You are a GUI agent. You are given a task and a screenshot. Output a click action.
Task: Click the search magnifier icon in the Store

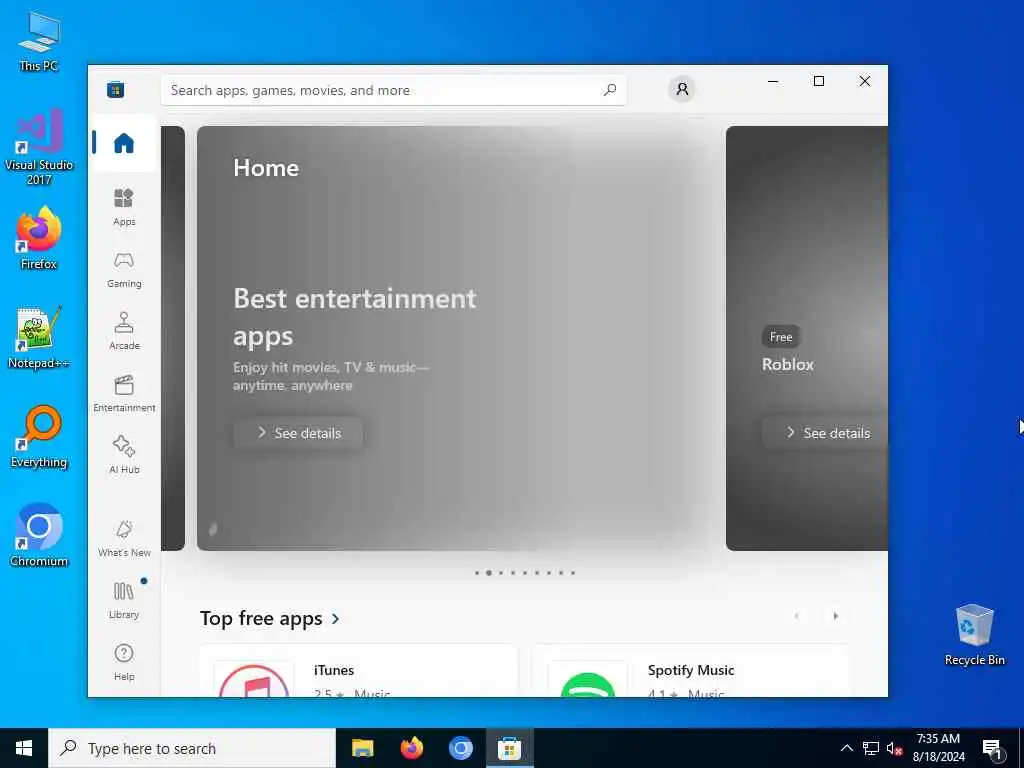[610, 89]
